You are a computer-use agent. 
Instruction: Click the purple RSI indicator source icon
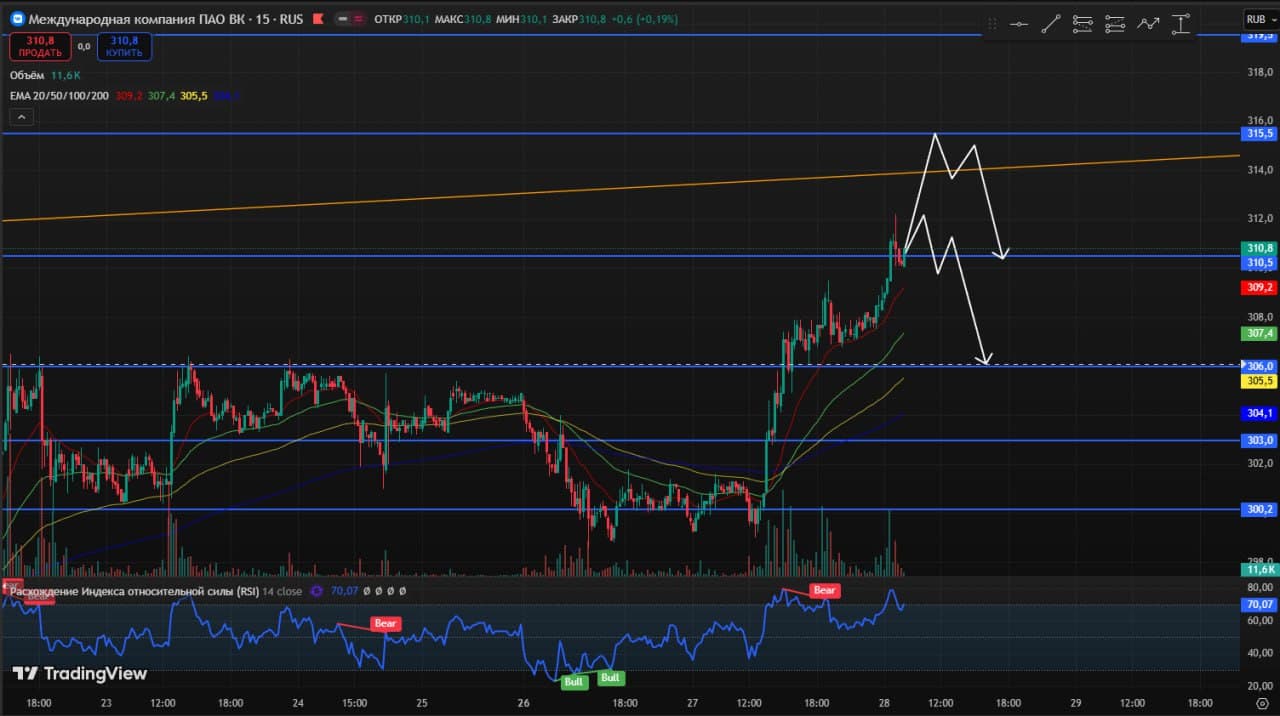(317, 591)
